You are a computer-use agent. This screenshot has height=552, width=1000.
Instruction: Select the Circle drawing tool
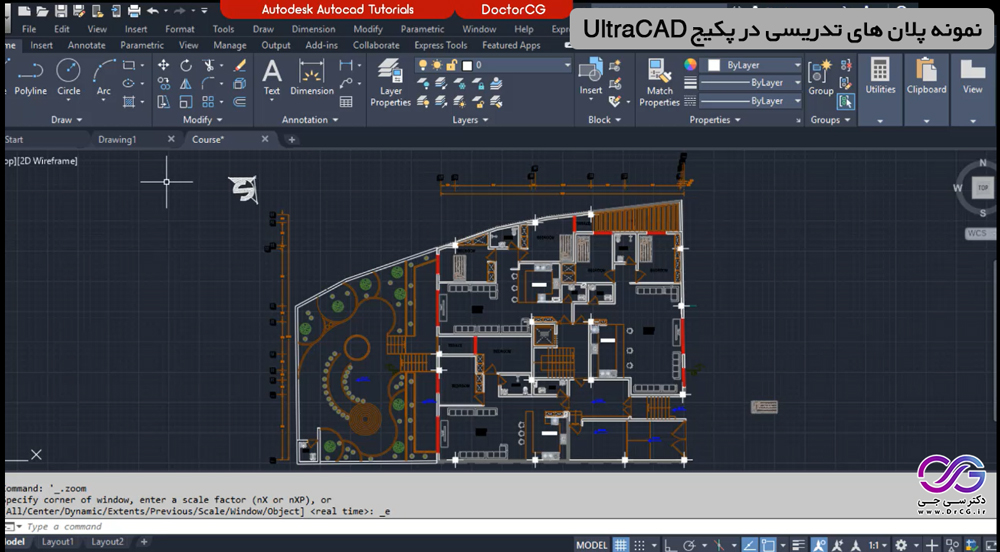pos(68,77)
